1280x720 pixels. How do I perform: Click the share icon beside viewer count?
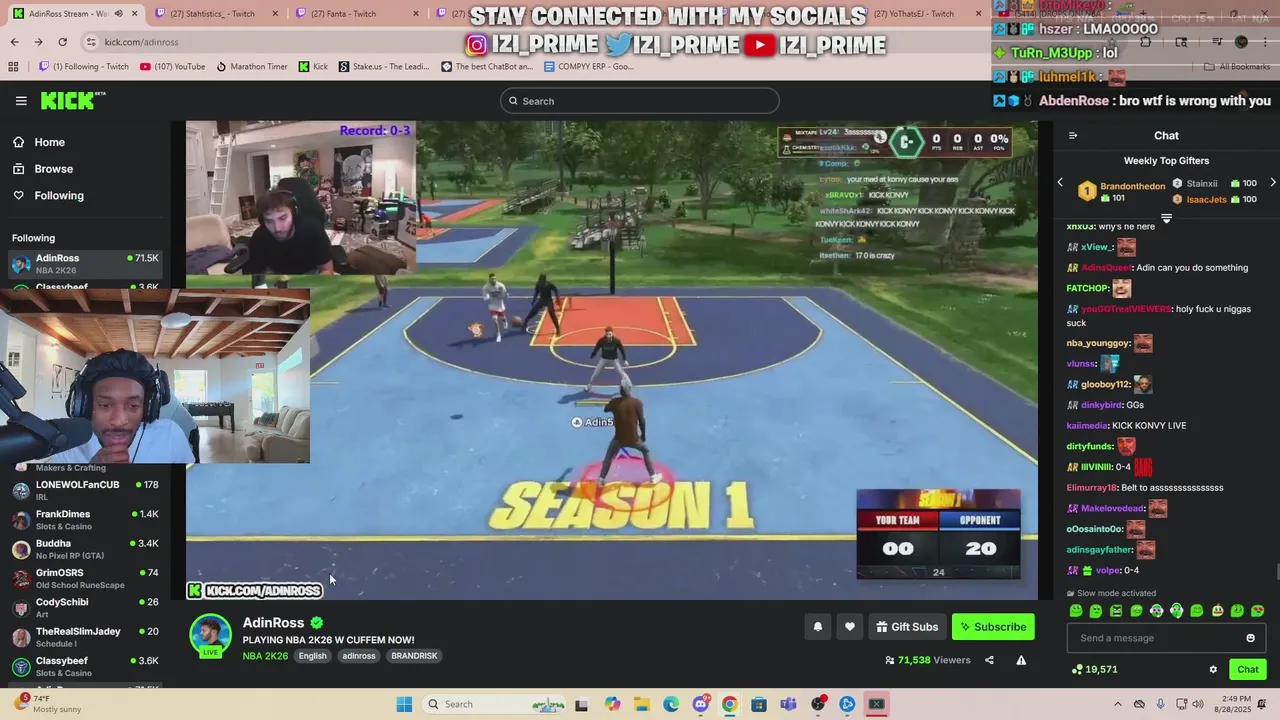(x=989, y=660)
